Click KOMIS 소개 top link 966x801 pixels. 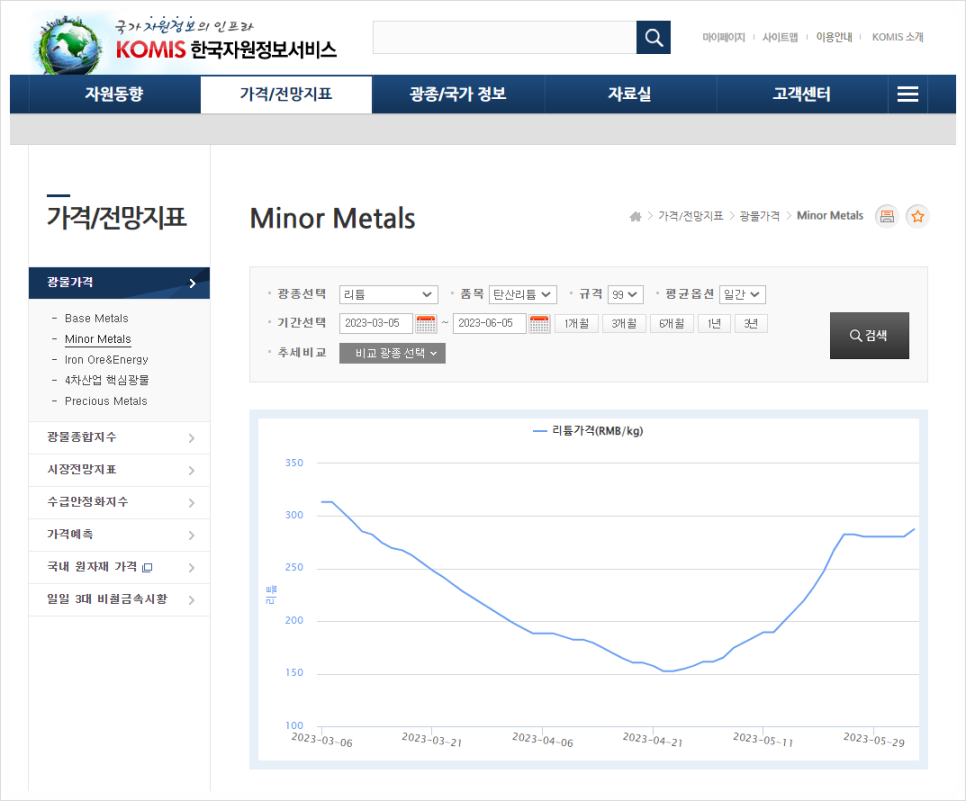[898, 38]
